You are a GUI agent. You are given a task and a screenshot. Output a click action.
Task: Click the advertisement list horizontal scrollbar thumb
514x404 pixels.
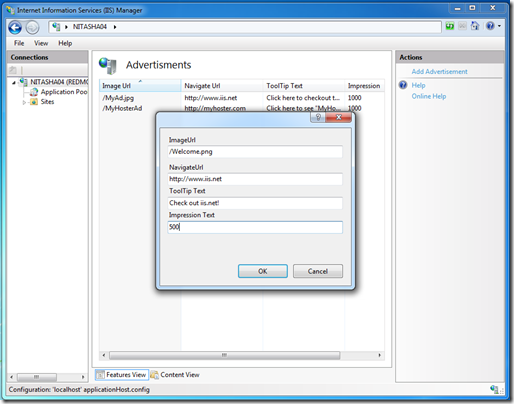224,355
